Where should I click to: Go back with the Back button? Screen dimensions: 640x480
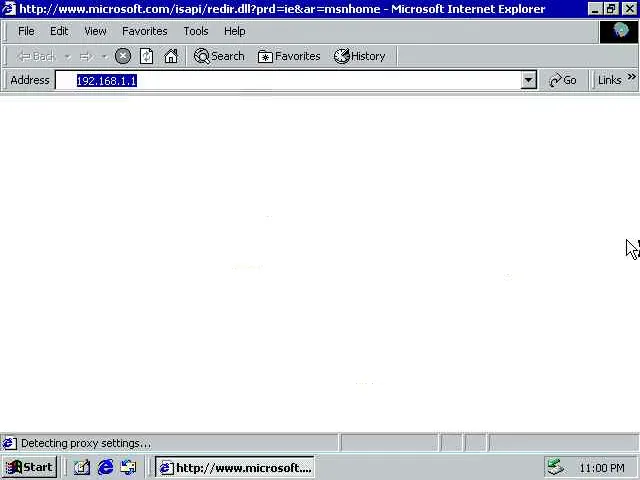click(x=36, y=56)
